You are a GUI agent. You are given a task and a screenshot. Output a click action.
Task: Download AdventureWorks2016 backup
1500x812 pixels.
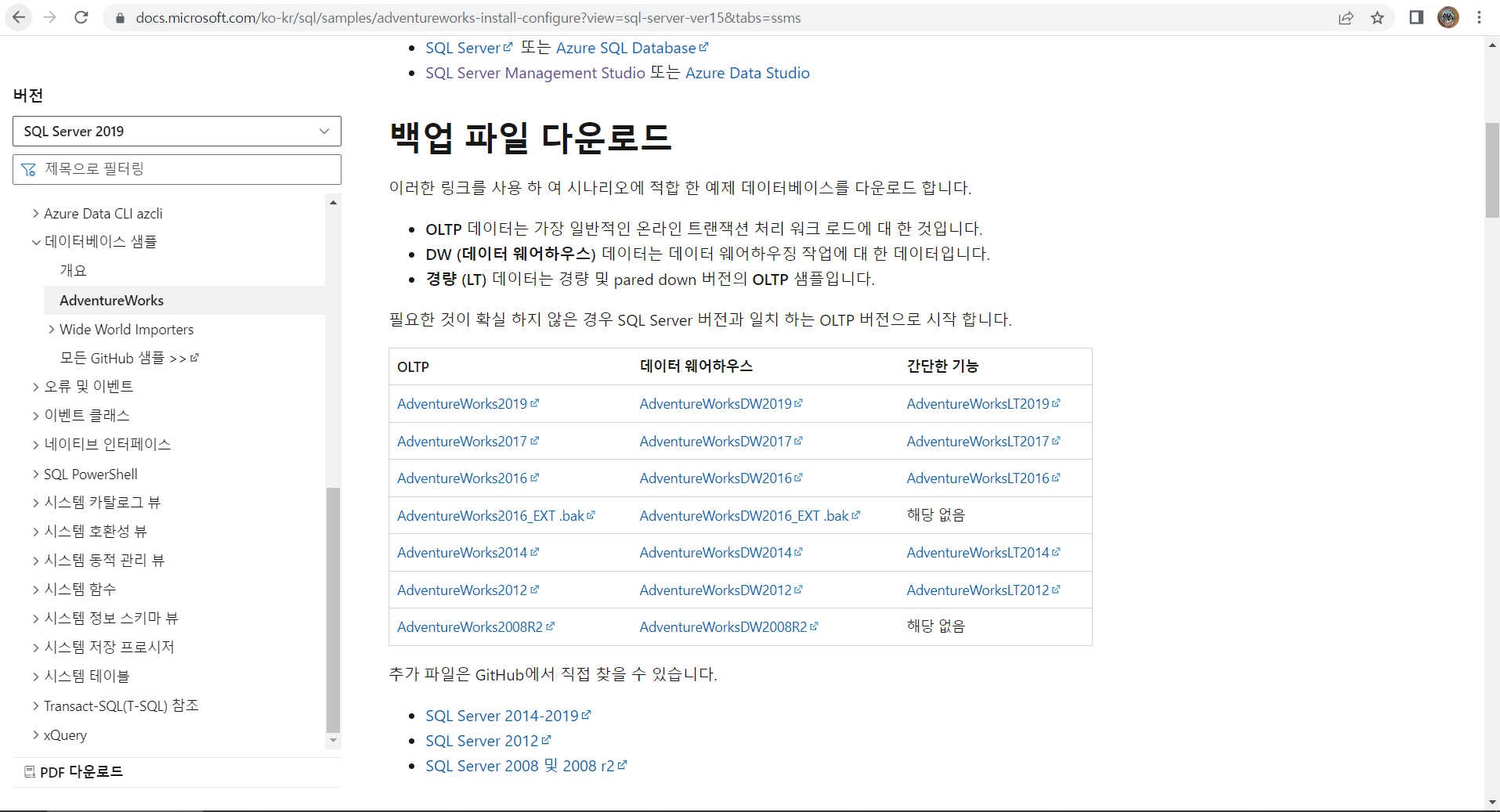[x=468, y=478]
